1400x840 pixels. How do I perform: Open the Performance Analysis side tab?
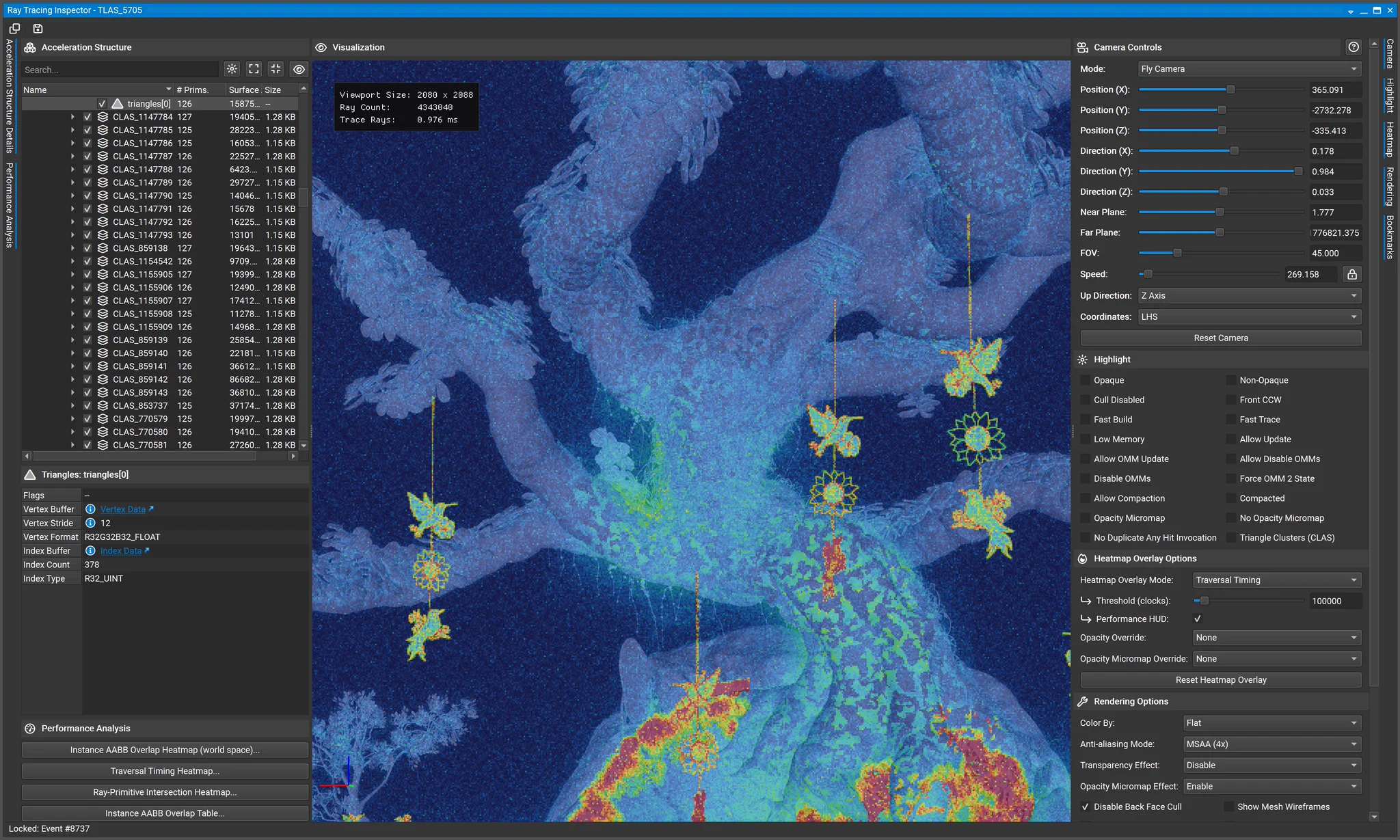tap(9, 205)
